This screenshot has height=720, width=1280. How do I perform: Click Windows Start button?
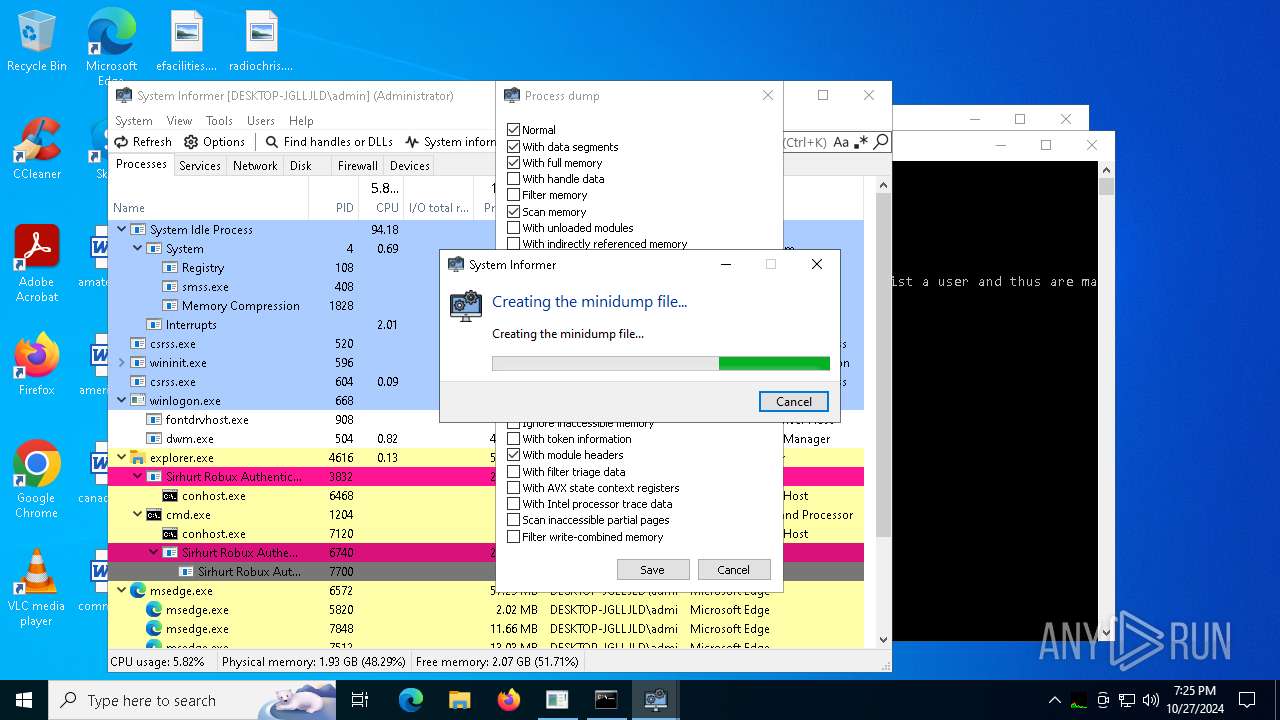point(24,700)
